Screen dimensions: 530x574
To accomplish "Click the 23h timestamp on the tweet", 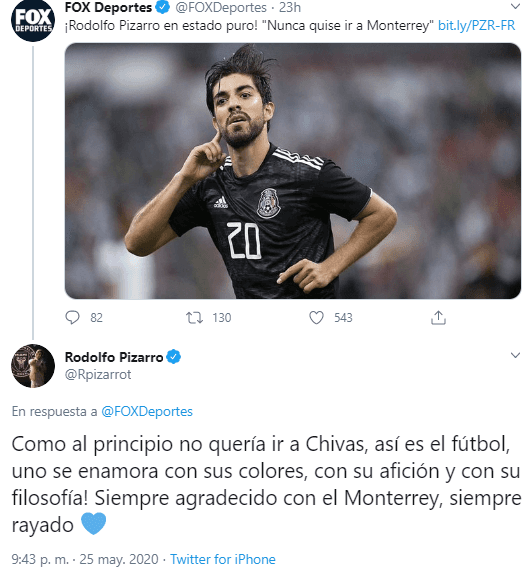I will (290, 7).
